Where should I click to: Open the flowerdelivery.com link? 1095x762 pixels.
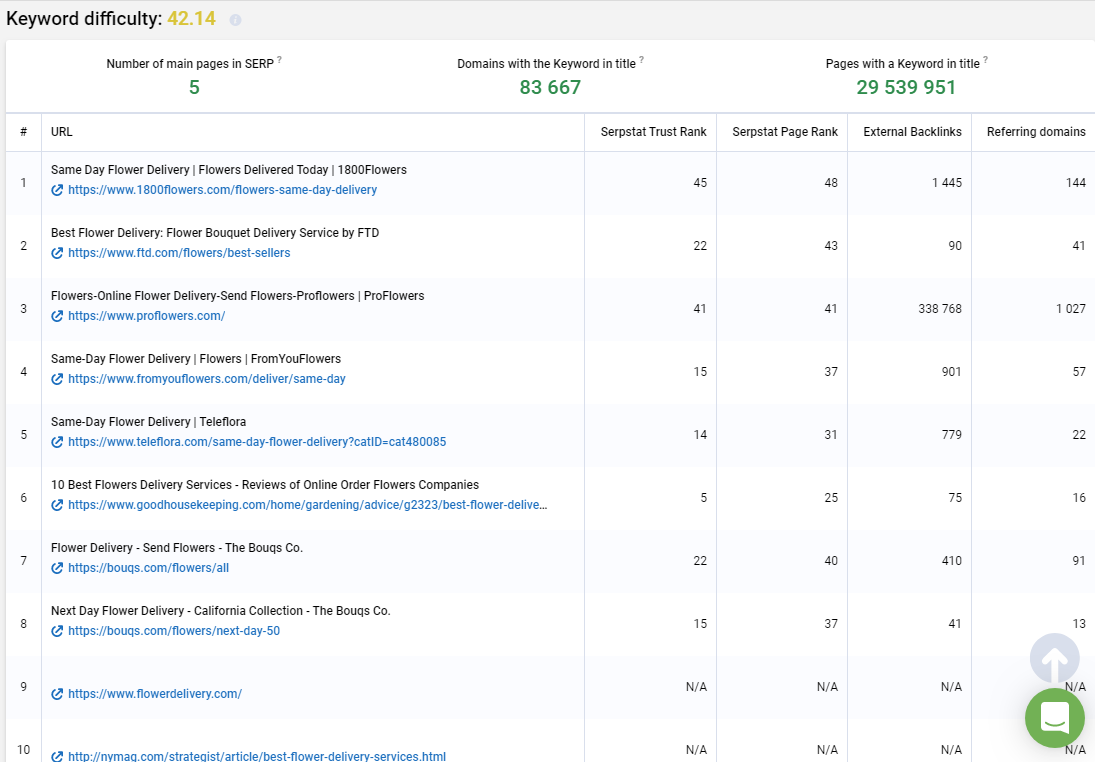pos(155,694)
